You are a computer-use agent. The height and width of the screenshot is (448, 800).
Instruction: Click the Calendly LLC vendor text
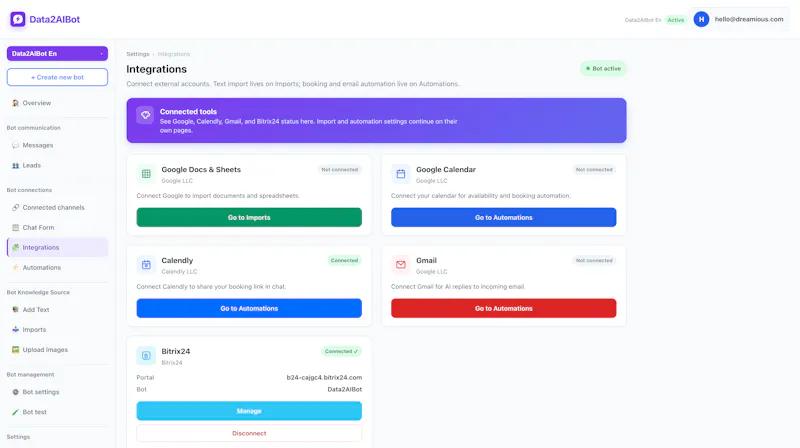179,271
